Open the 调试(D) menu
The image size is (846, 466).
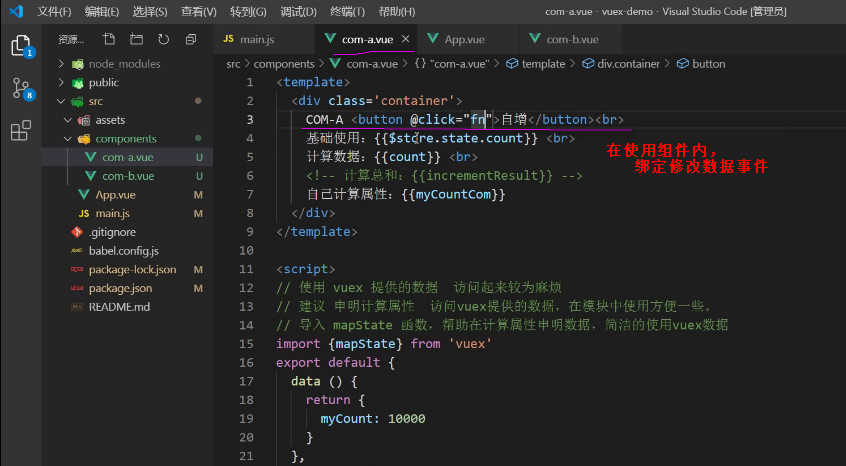pos(298,11)
